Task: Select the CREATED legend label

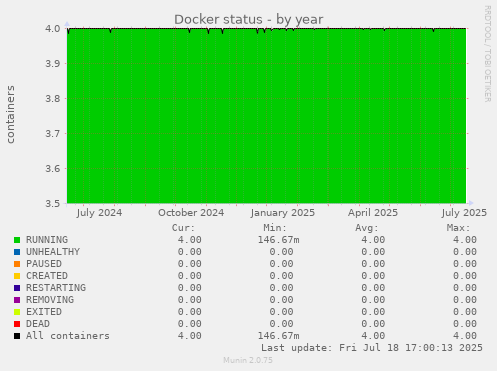Action: tap(47, 276)
